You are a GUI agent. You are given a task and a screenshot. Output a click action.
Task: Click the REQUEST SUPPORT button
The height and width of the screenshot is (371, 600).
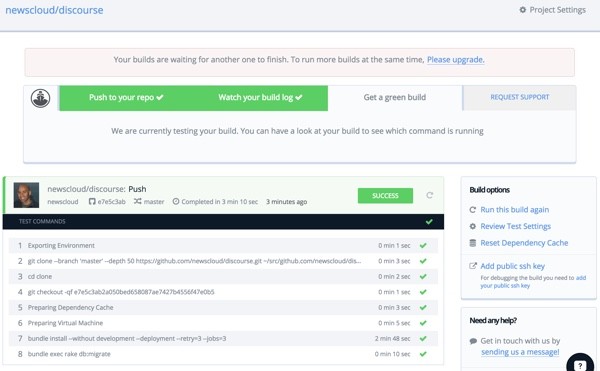[519, 98]
